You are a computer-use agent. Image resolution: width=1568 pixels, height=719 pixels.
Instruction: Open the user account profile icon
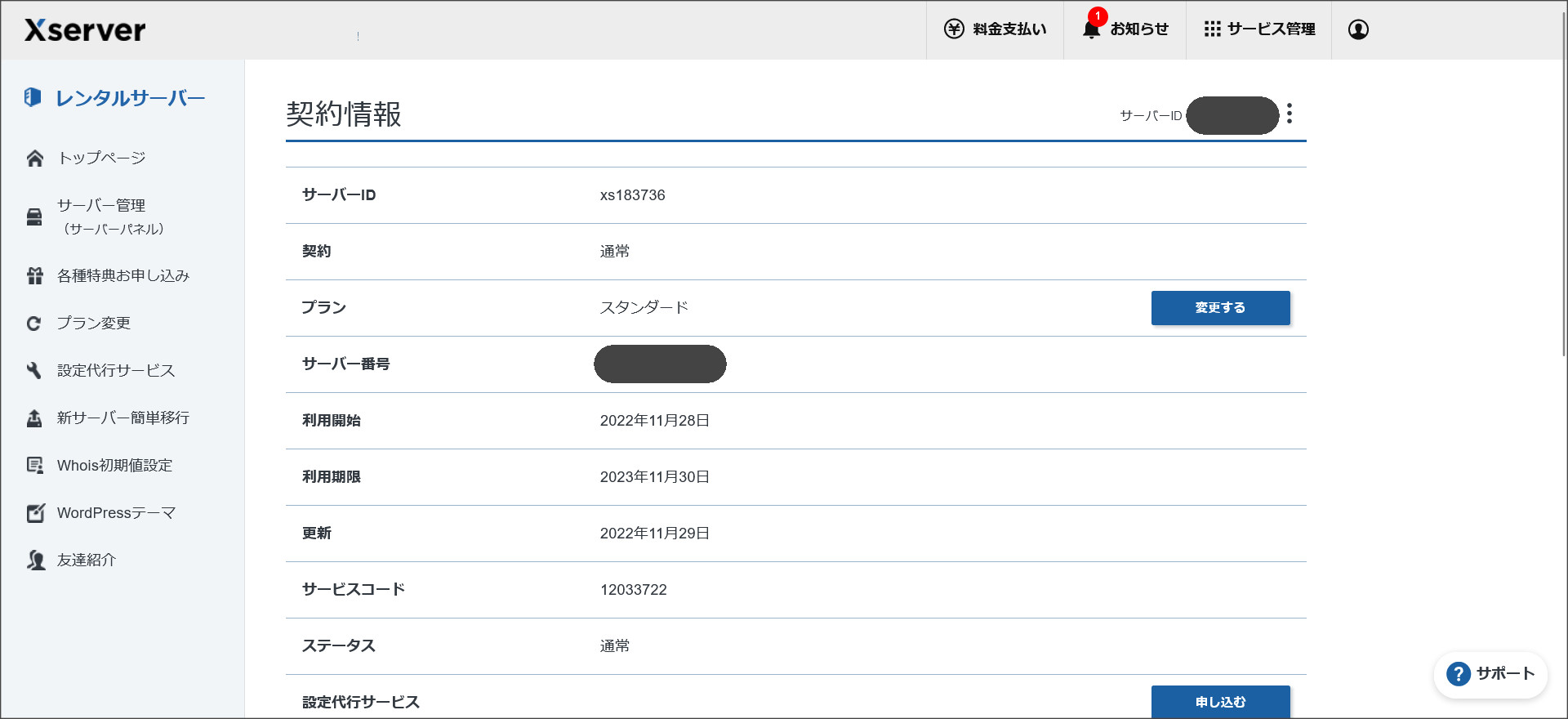click(x=1358, y=29)
